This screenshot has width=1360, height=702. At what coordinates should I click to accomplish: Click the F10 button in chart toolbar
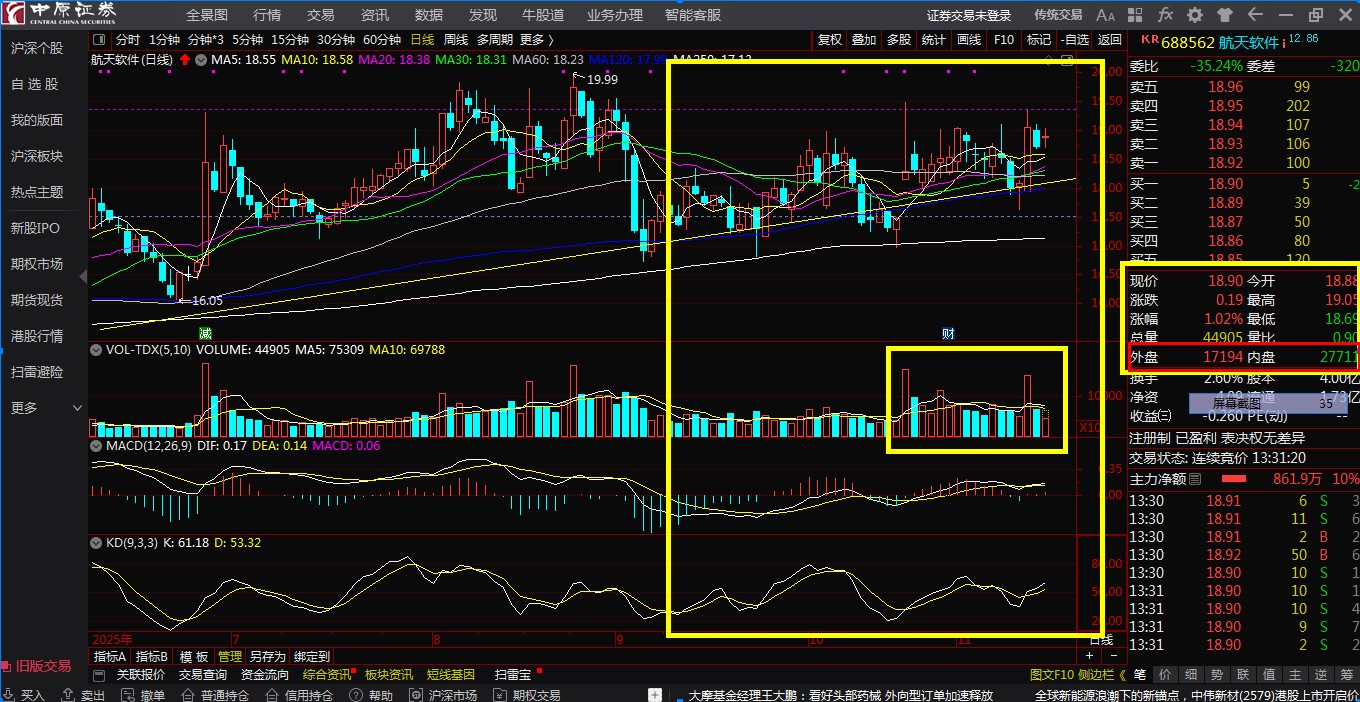1004,40
